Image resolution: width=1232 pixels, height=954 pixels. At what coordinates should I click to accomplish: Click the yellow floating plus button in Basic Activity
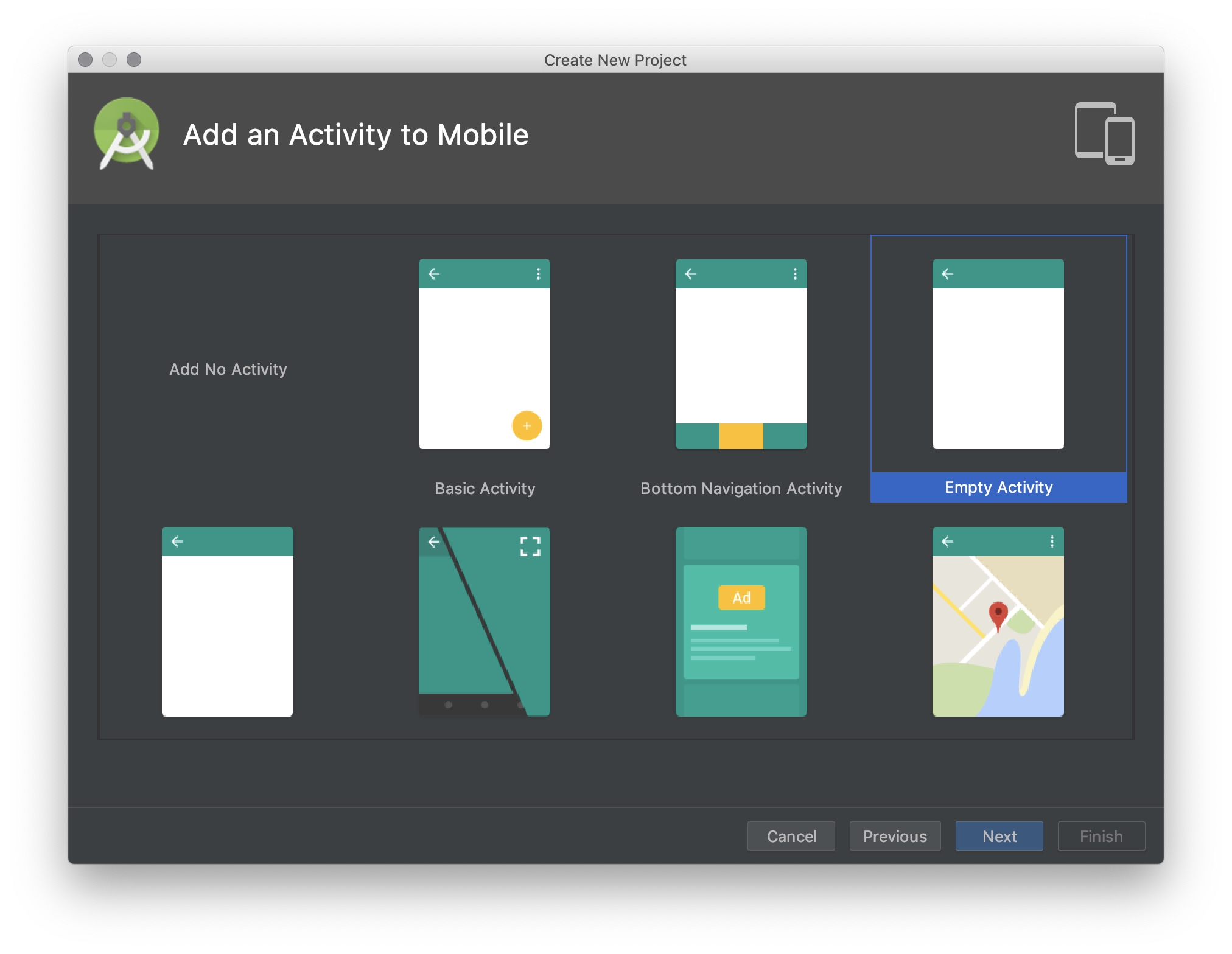527,425
